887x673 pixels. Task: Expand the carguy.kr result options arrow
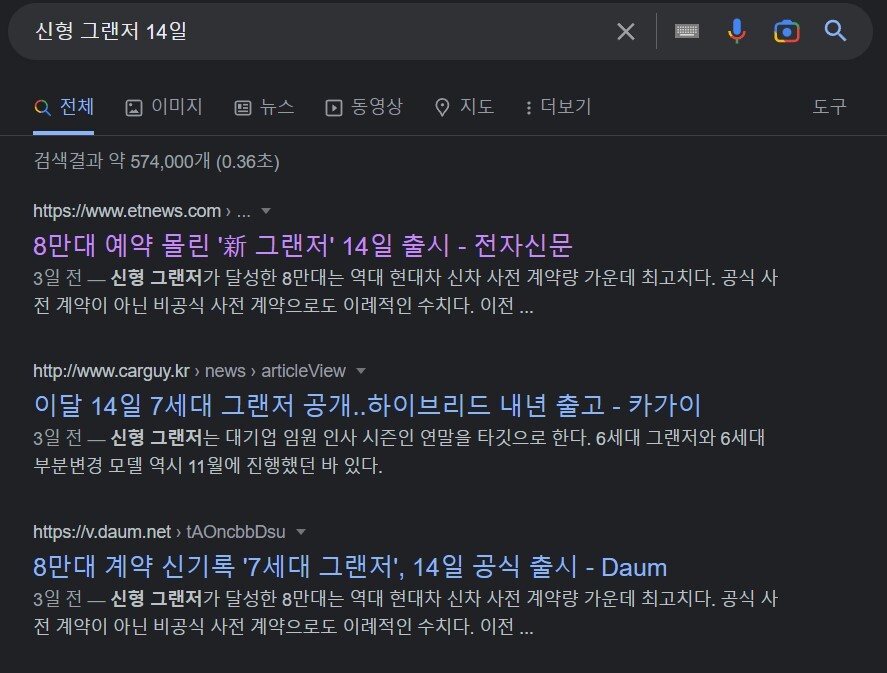tap(361, 371)
